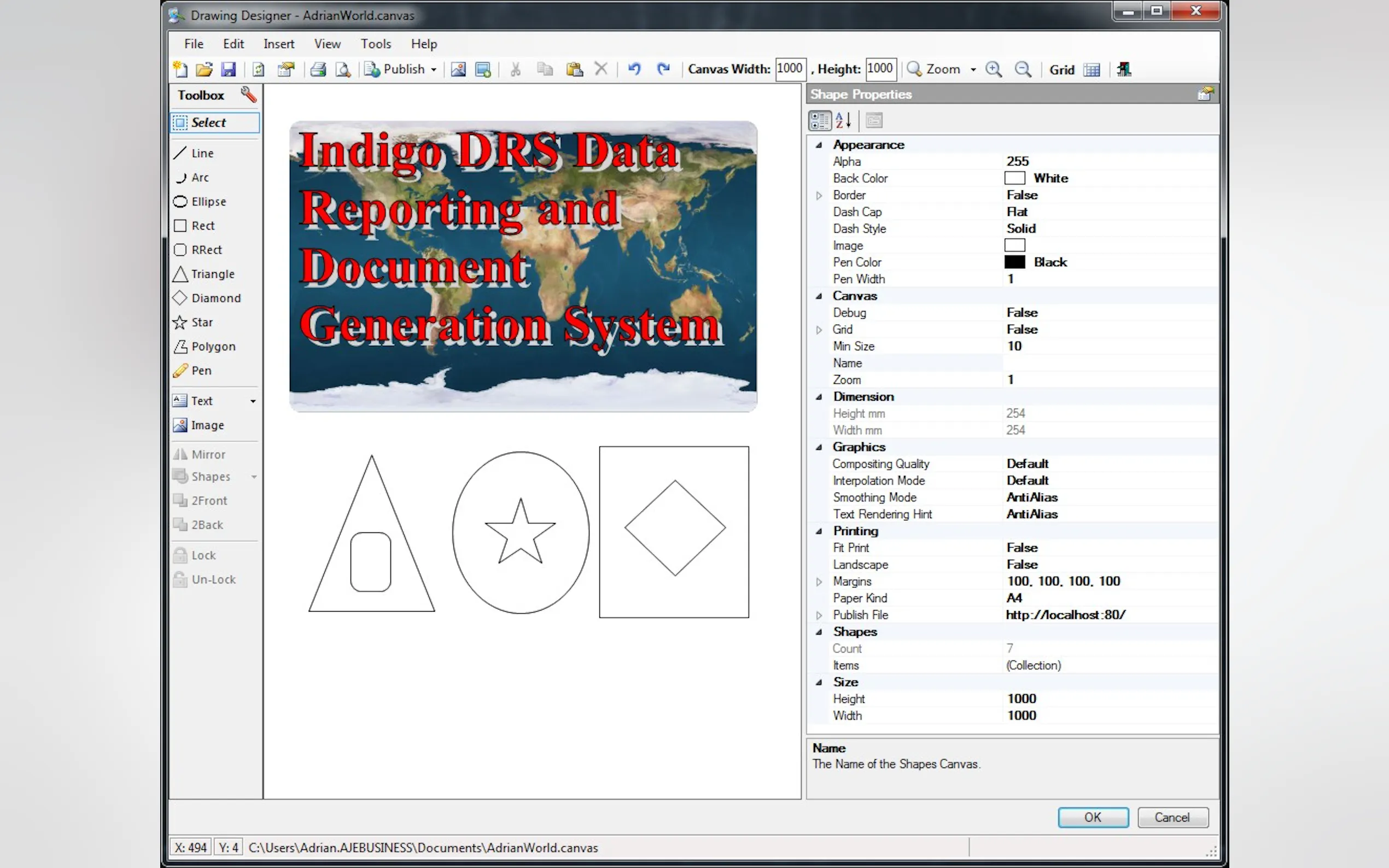Click the Name property value field
The width and height of the screenshot is (1389, 868).
1110,363
